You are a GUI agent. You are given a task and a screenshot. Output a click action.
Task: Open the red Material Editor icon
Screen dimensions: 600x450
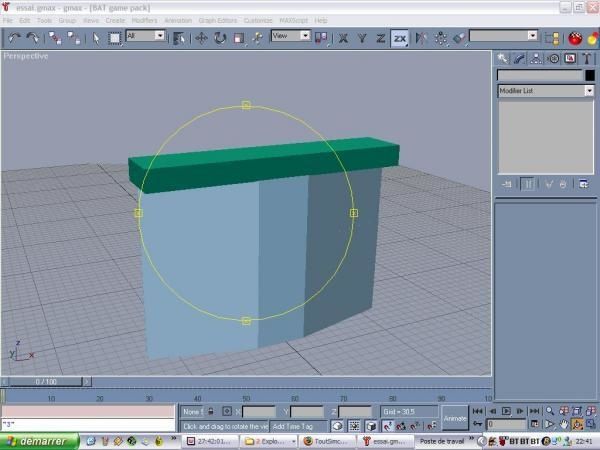(x=575, y=38)
